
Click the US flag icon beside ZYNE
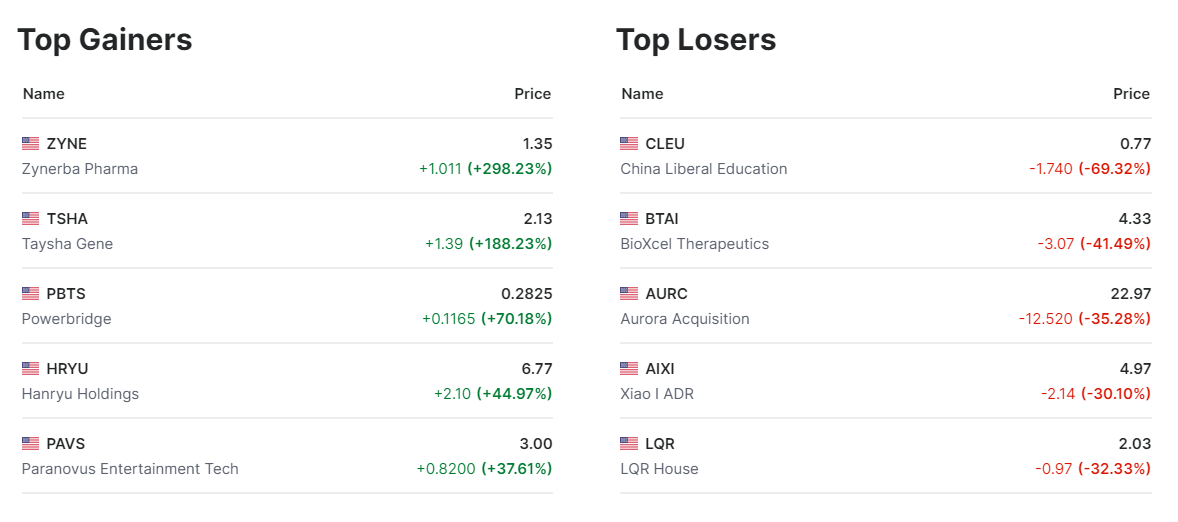pyautogui.click(x=30, y=144)
